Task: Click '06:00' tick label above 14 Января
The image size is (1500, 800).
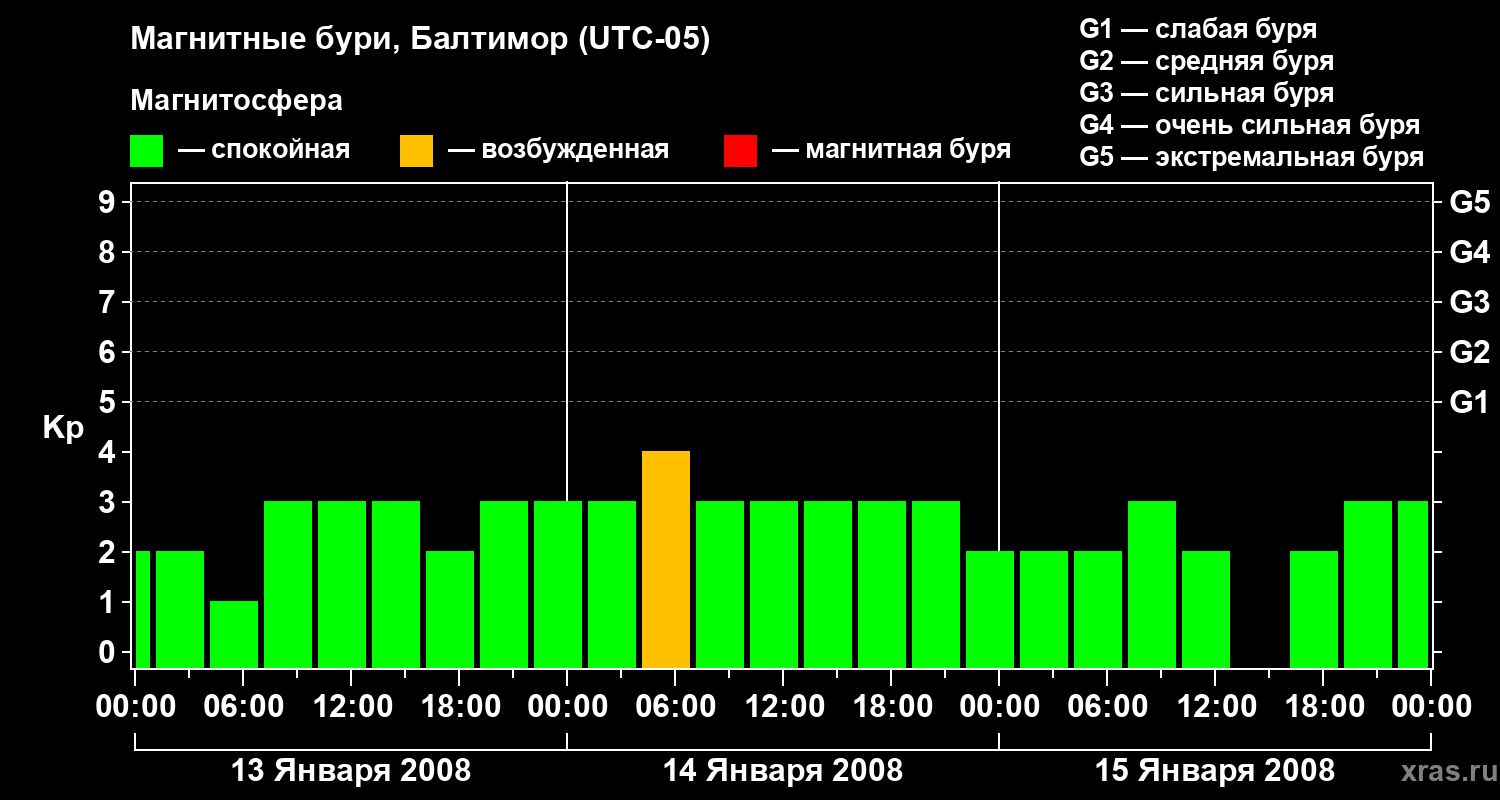Action: click(675, 707)
